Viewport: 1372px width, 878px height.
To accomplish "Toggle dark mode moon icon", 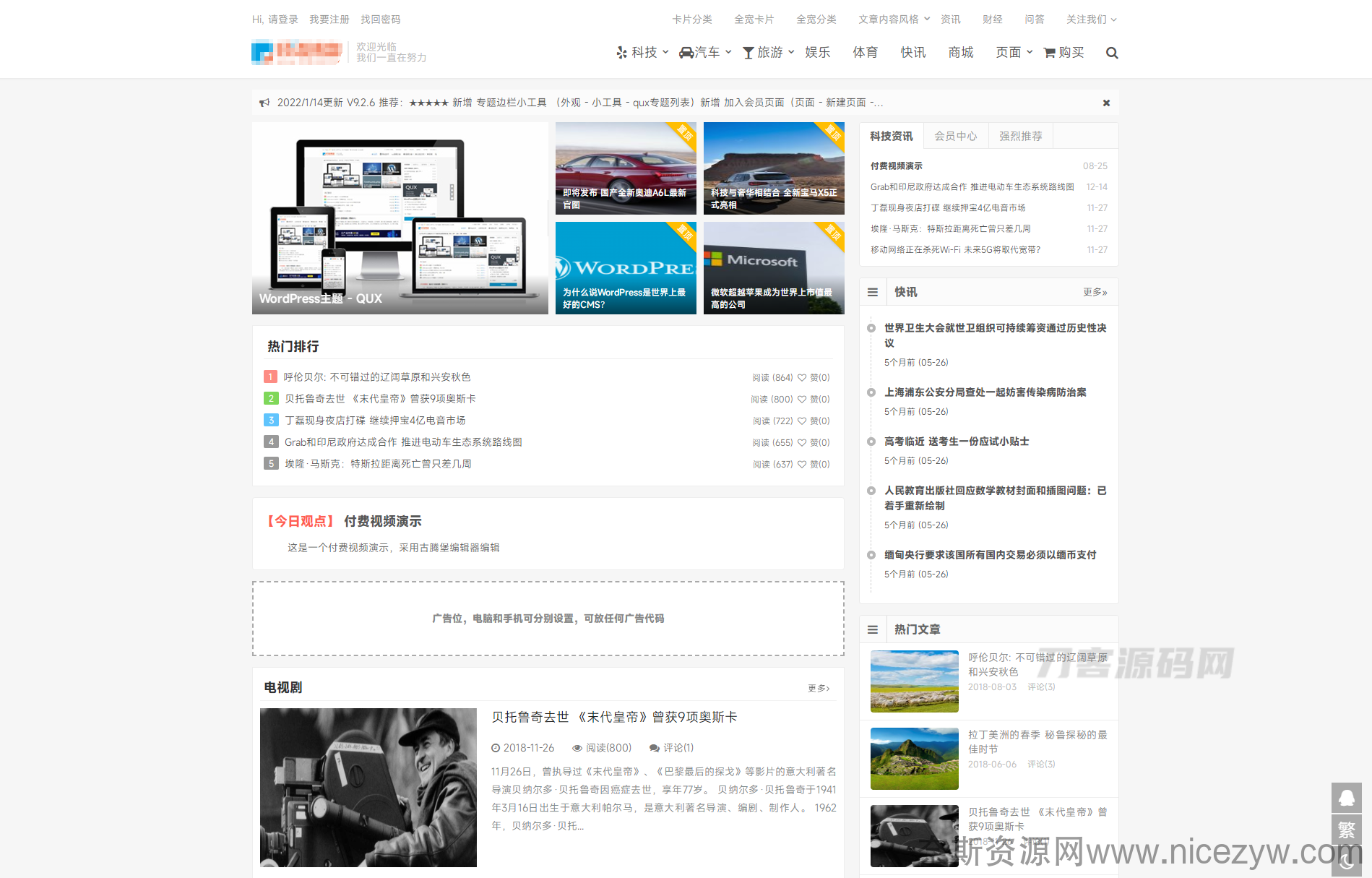I will tap(1347, 861).
